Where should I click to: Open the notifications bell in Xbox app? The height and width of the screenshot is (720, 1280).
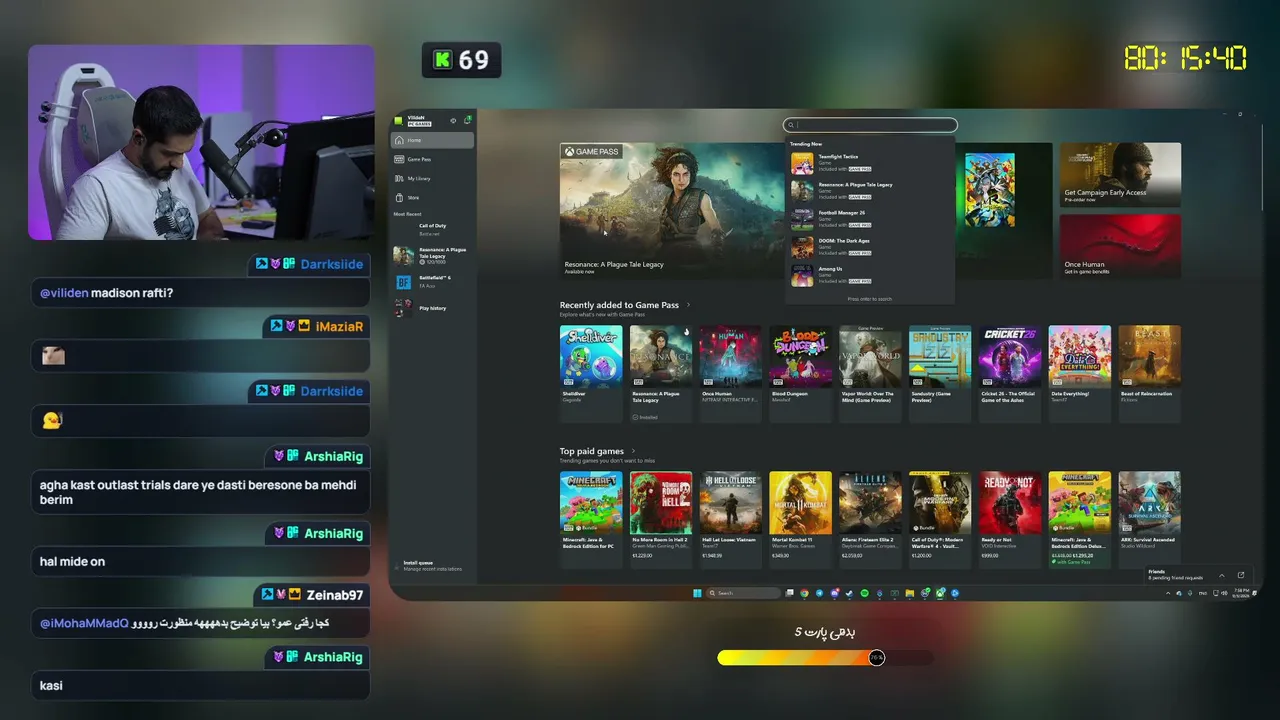468,120
